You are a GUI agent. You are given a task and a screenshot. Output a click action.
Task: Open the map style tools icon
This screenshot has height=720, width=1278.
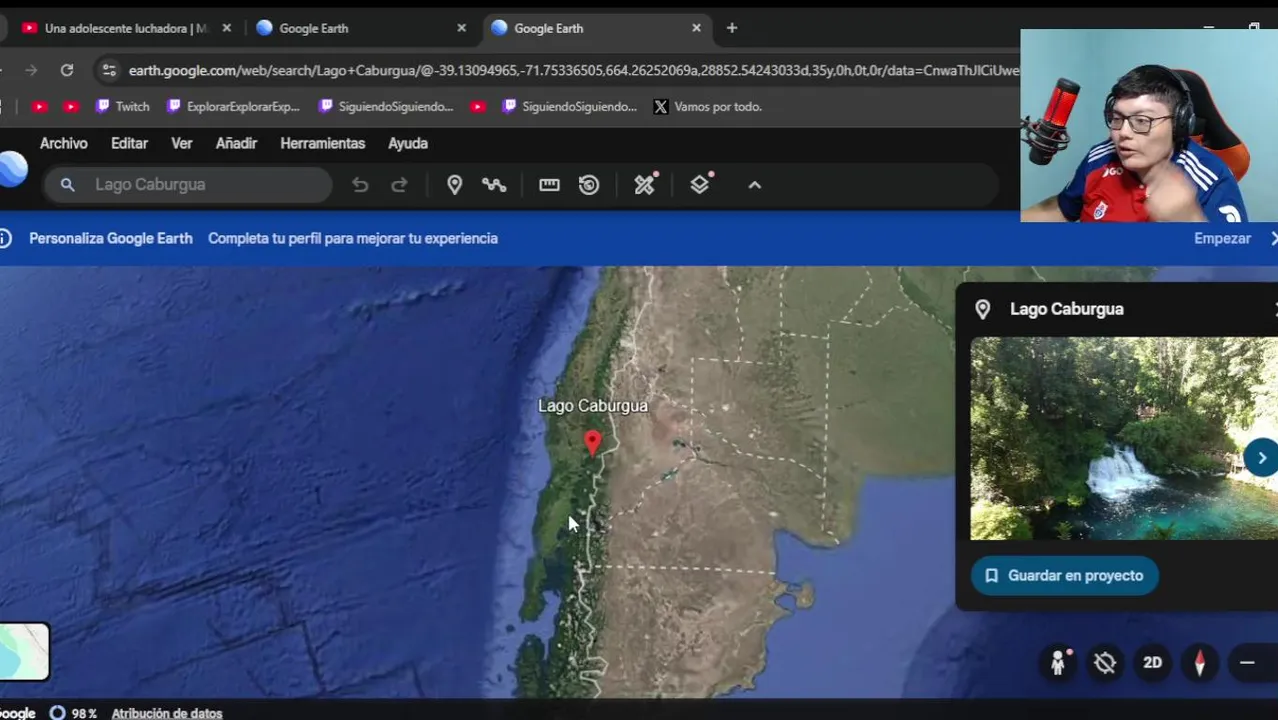click(x=645, y=184)
